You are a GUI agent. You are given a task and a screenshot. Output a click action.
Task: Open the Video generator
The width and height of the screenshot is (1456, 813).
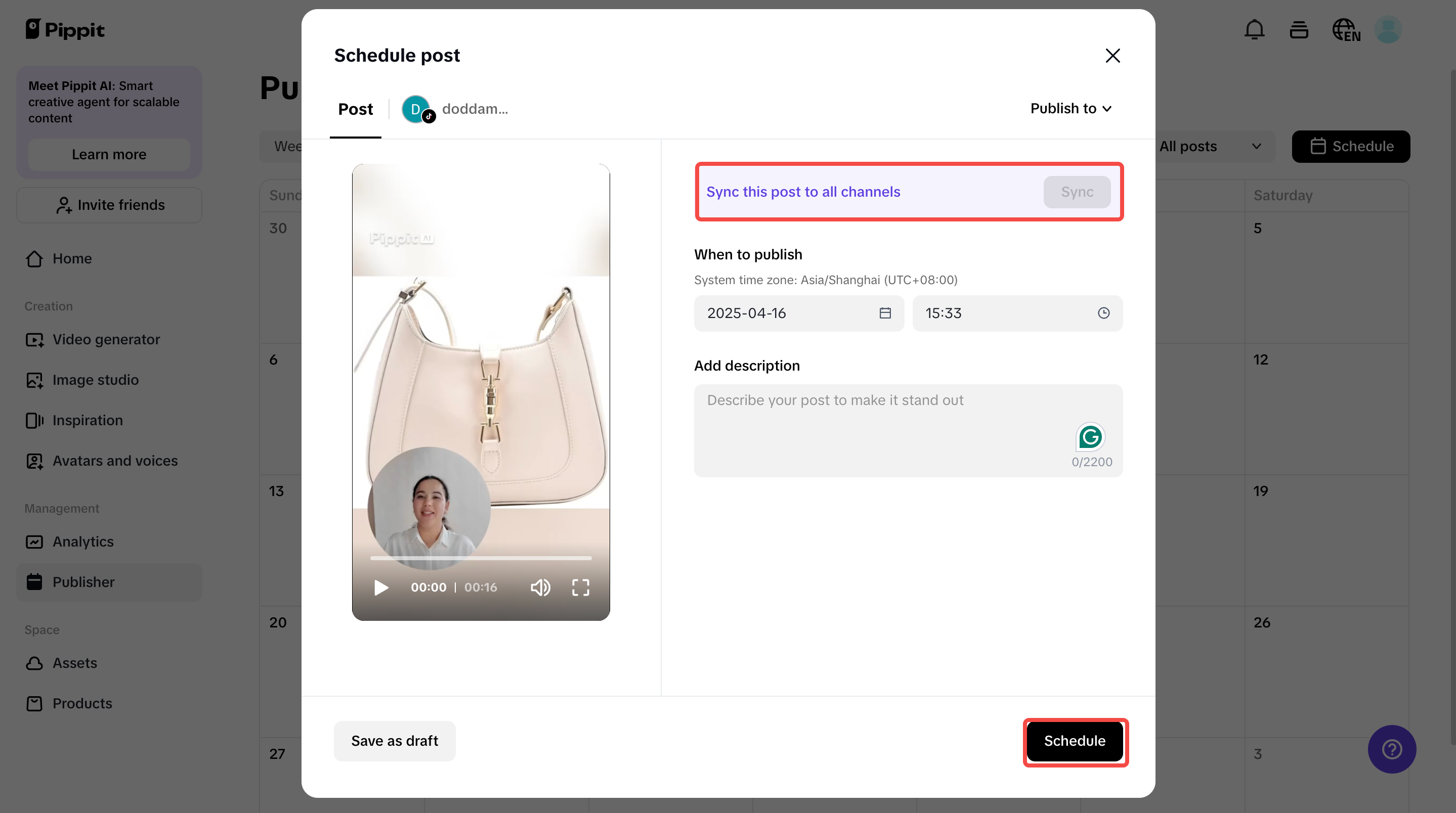point(106,340)
